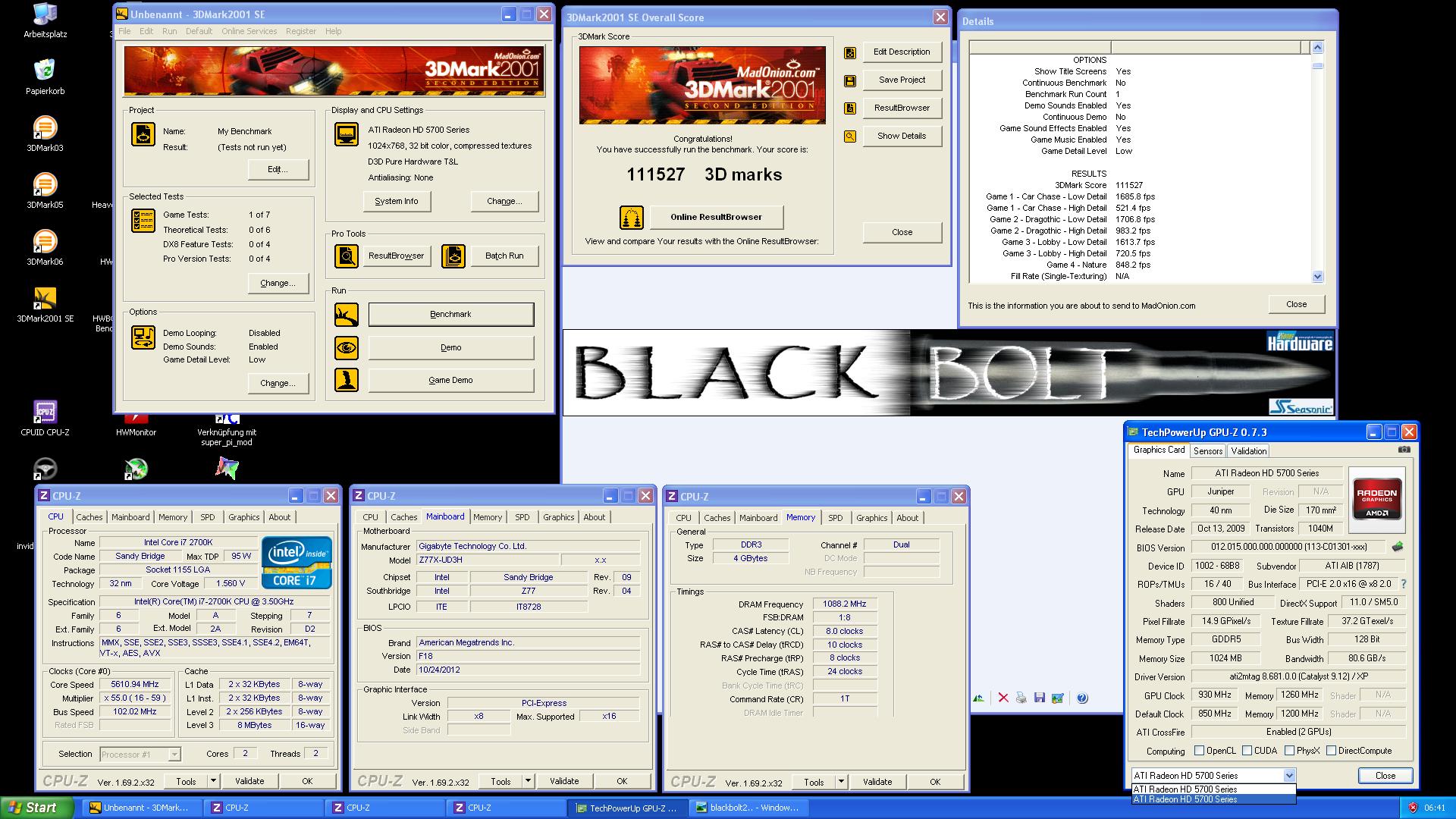Open the Online Services menu in 3DMark2001
Viewport: 1456px width, 819px height.
(249, 31)
